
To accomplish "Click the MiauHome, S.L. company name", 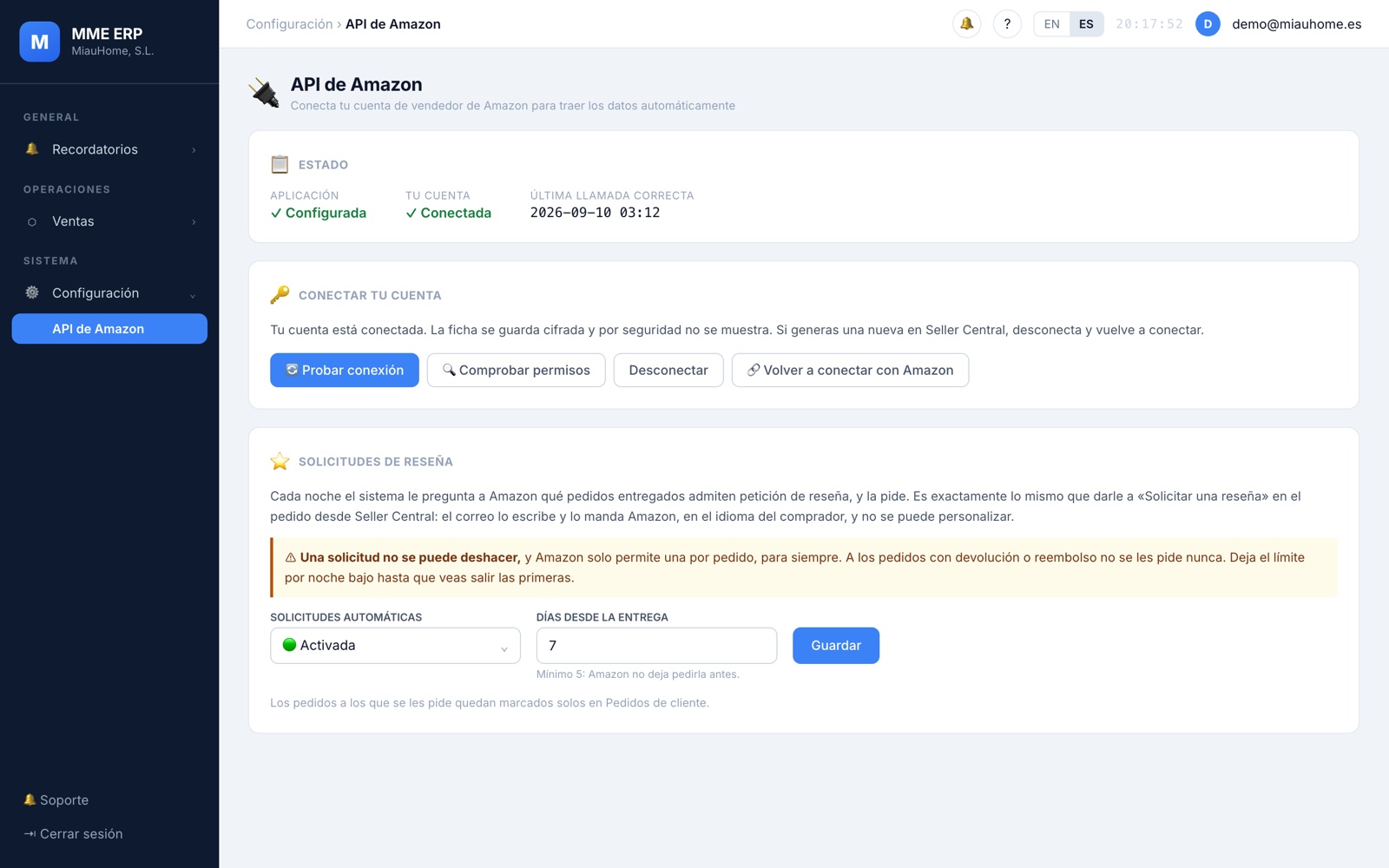I will click(113, 51).
